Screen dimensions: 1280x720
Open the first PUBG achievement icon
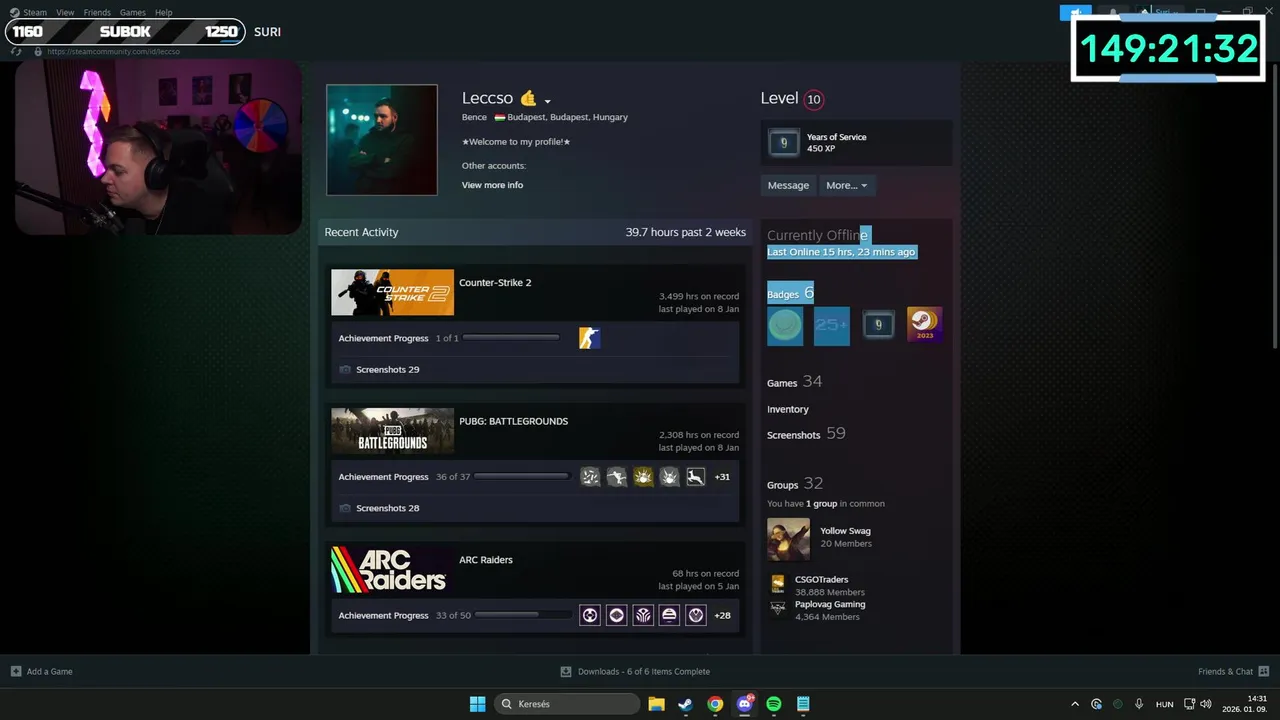click(591, 477)
